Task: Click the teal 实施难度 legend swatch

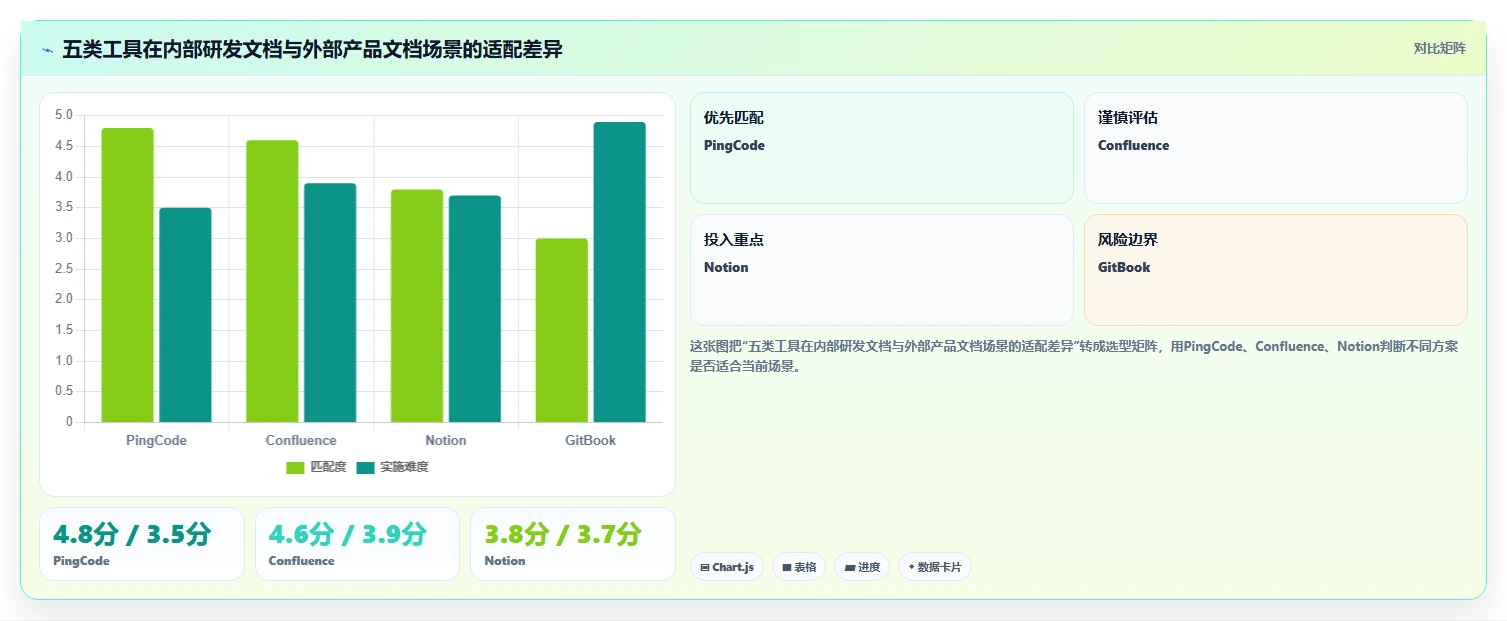Action: (x=365, y=468)
